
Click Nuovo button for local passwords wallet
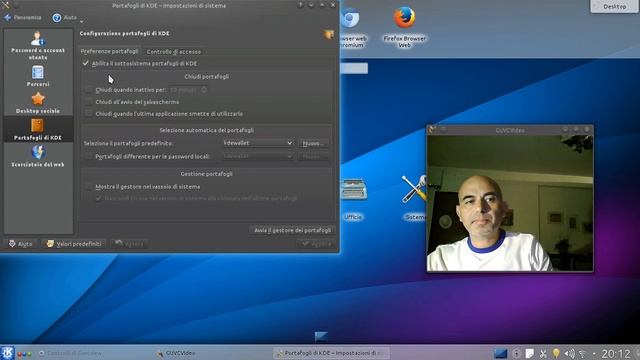313,156
